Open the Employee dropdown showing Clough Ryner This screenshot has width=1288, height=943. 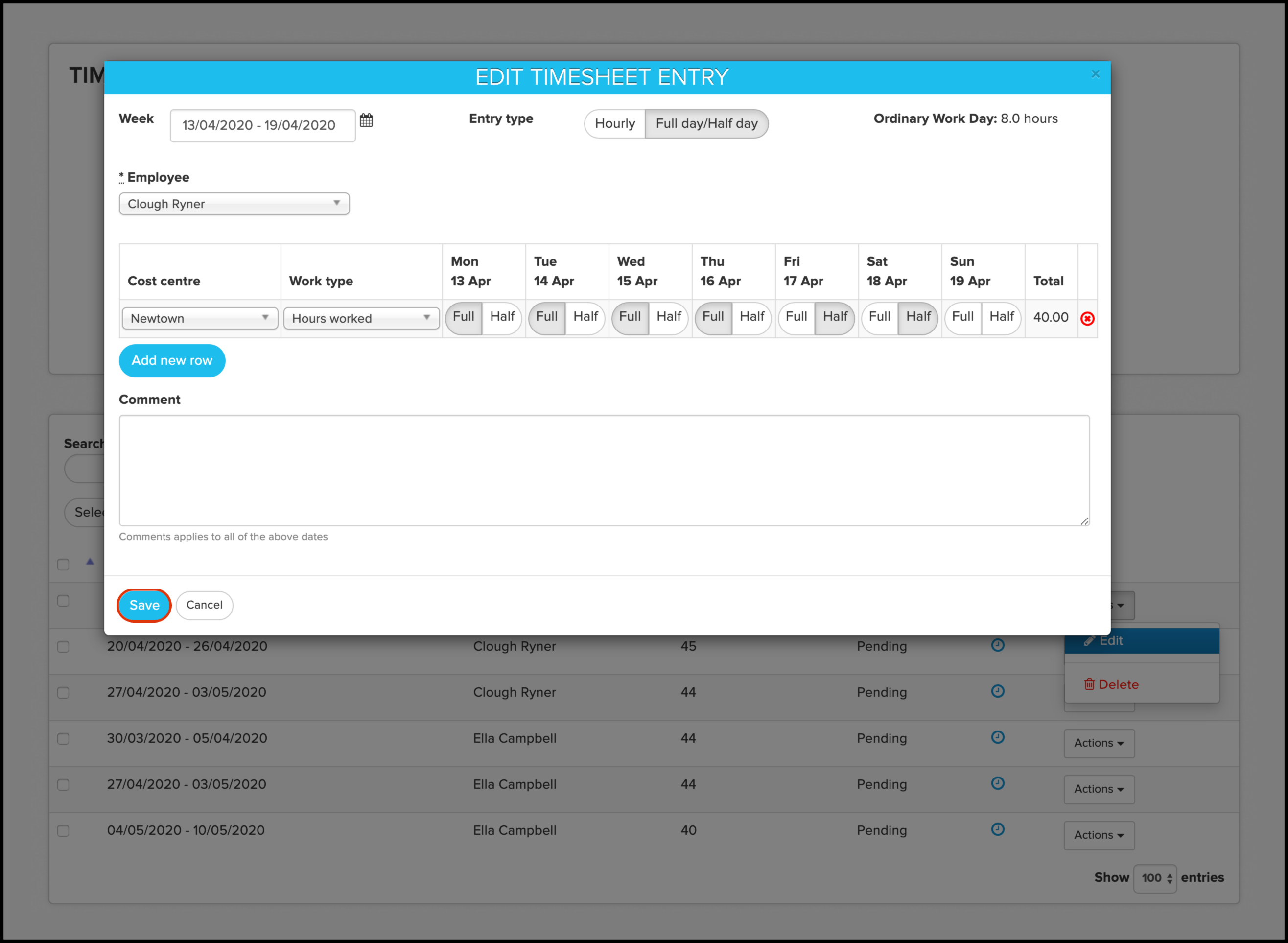(x=234, y=204)
